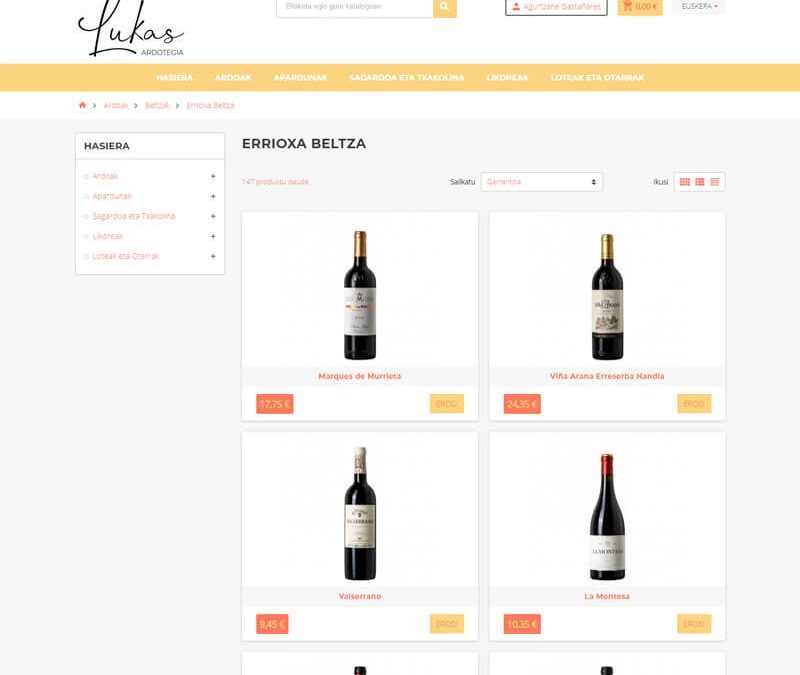
Task: Click the home icon in the breadcrumb
Action: tap(82, 105)
